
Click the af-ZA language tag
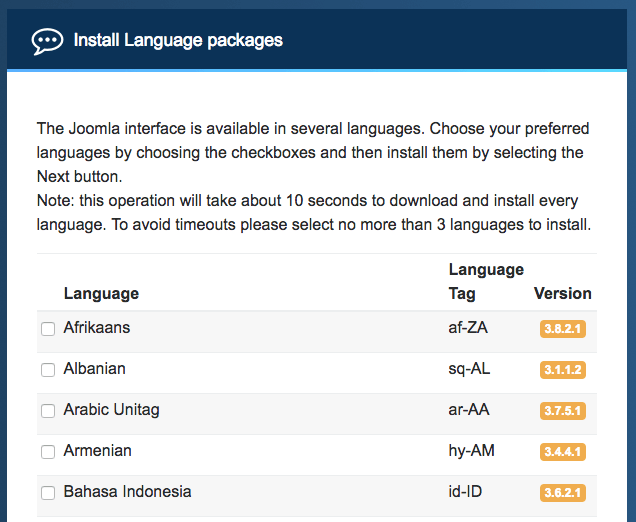pyautogui.click(x=468, y=328)
